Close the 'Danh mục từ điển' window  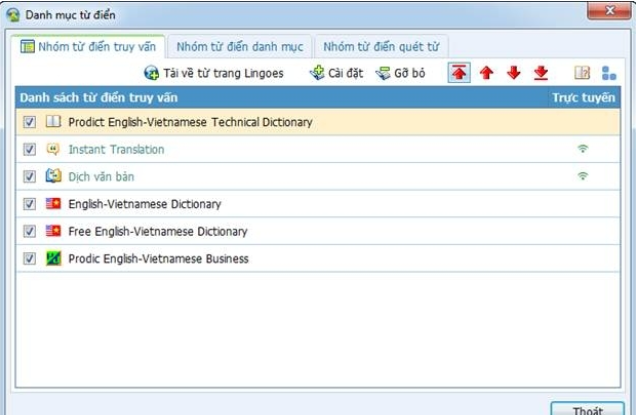[x=609, y=11]
